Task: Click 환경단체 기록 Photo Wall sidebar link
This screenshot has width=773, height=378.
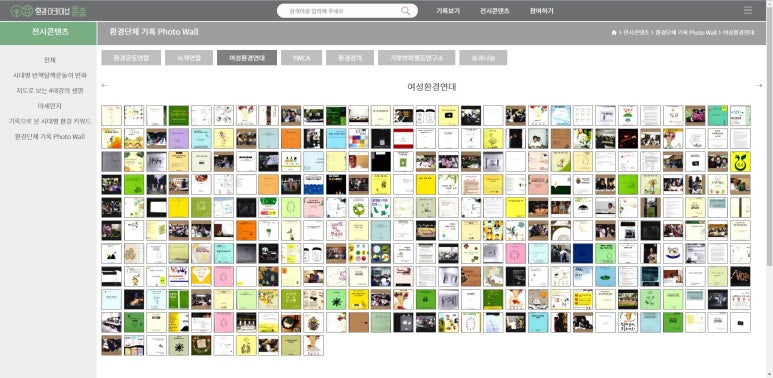Action: click(x=50, y=137)
